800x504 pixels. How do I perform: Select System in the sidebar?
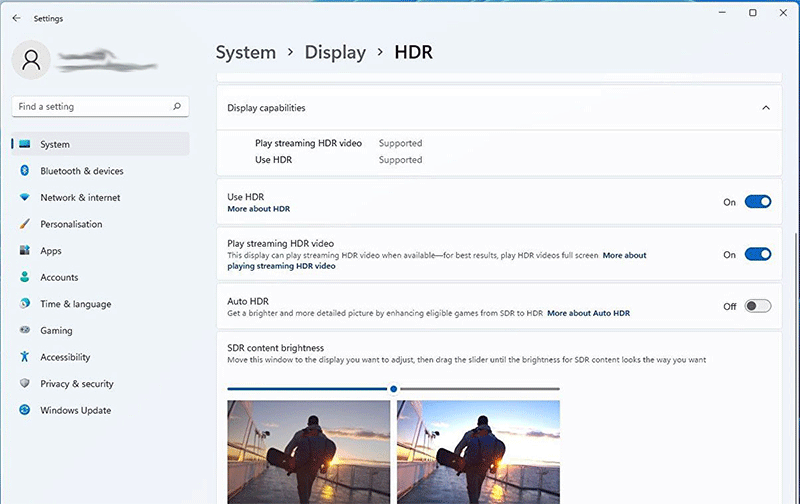click(101, 144)
